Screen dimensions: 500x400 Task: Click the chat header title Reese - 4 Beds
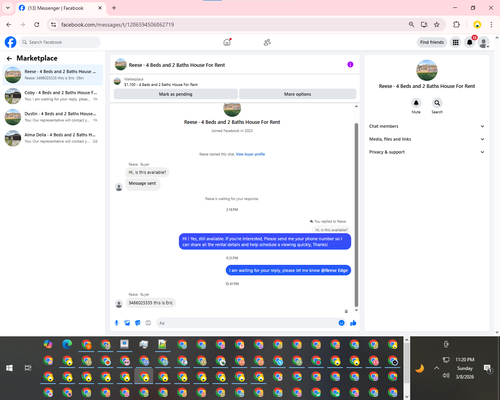pos(177,65)
